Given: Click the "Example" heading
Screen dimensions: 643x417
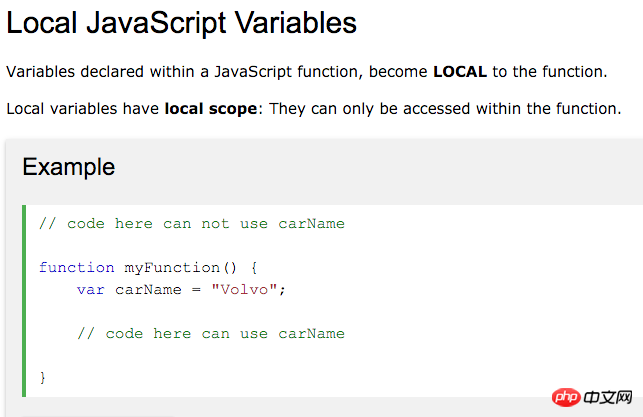Looking at the screenshot, I should click(x=68, y=167).
